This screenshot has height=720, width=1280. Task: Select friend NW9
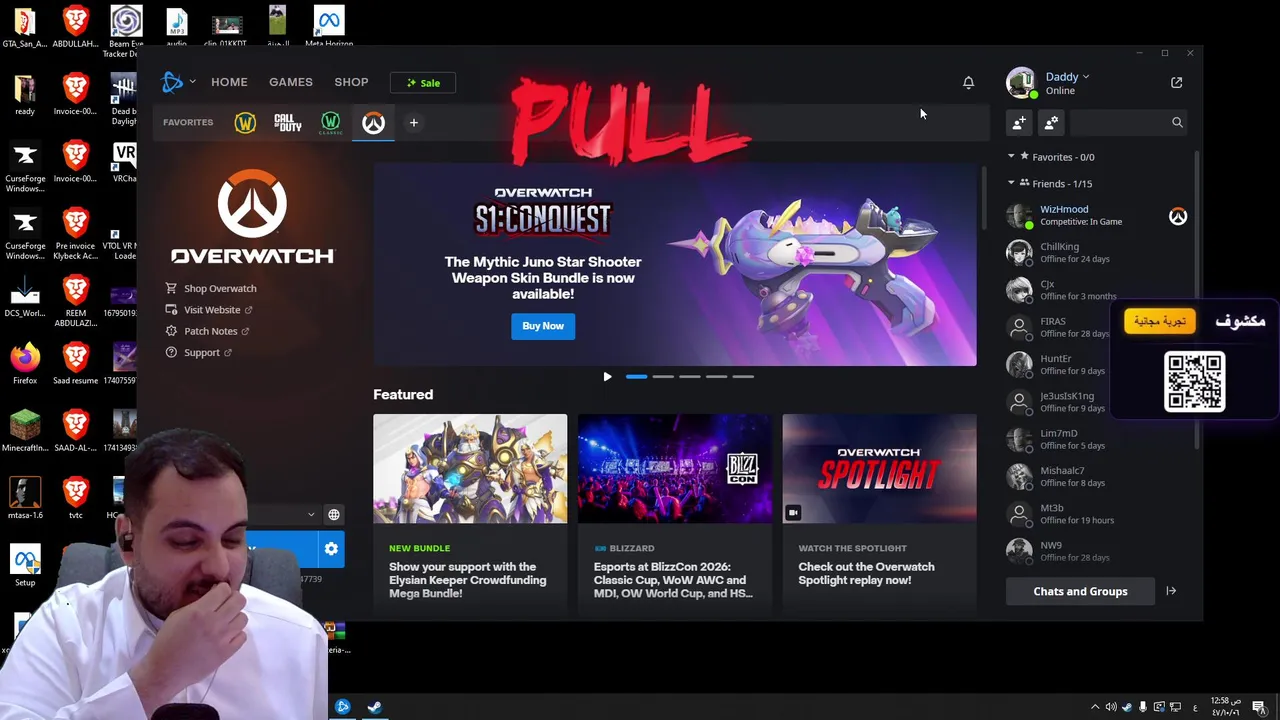click(1098, 551)
